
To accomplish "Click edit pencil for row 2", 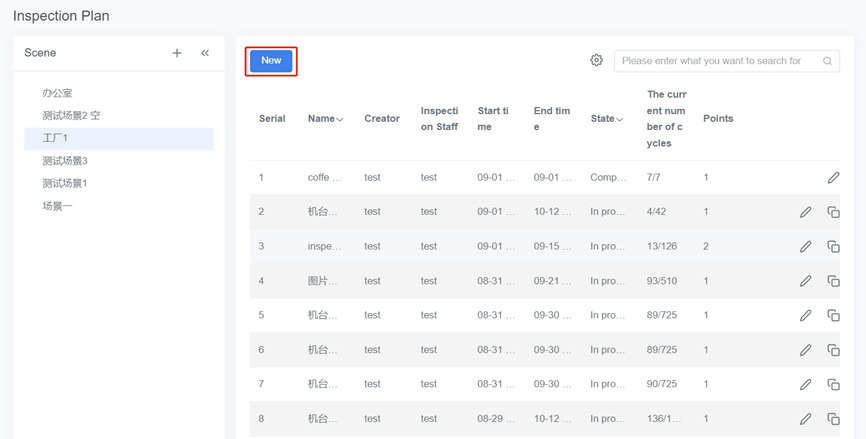I will pos(805,212).
